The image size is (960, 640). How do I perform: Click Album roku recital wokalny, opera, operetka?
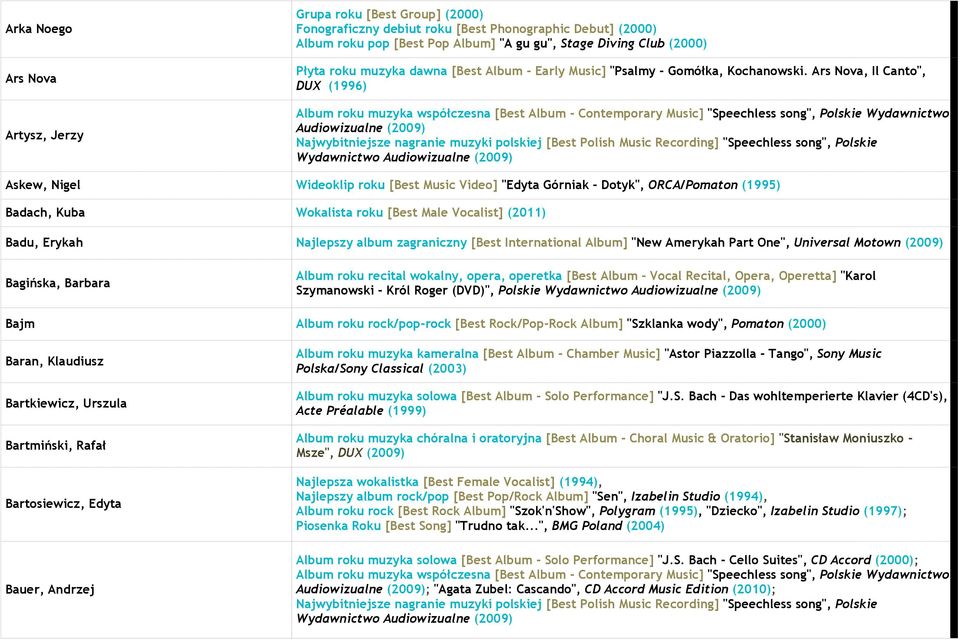(429, 276)
